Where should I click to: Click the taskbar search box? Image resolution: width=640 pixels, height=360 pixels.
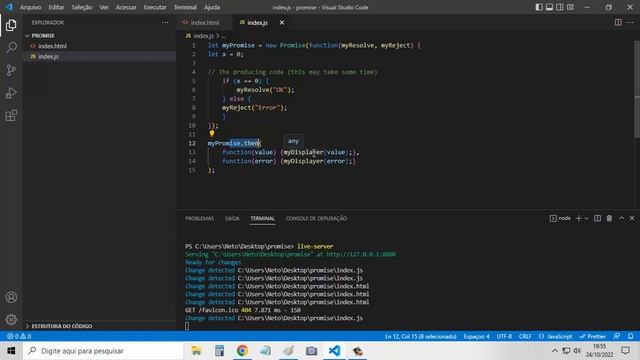pos(103,351)
